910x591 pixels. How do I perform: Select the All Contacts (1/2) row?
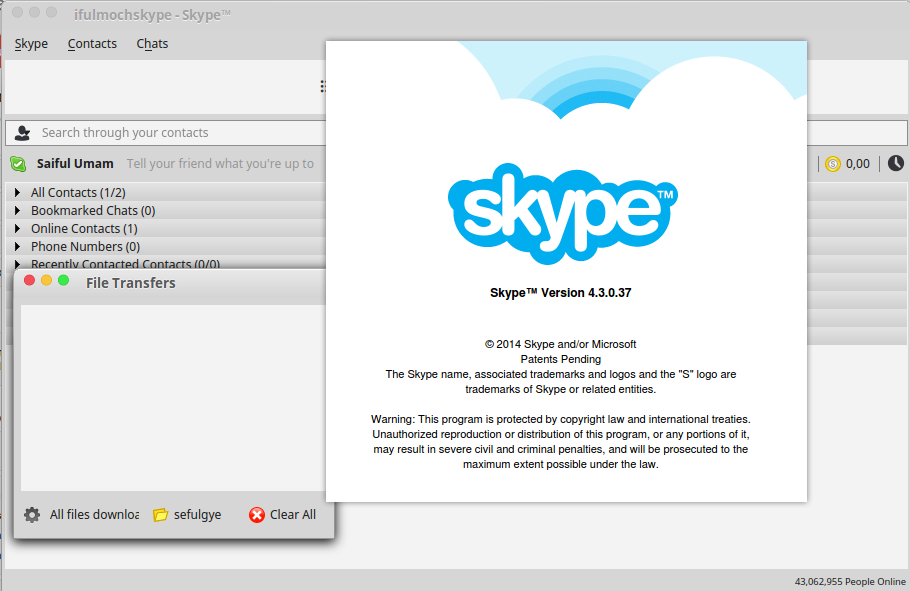pyautogui.click(x=166, y=192)
